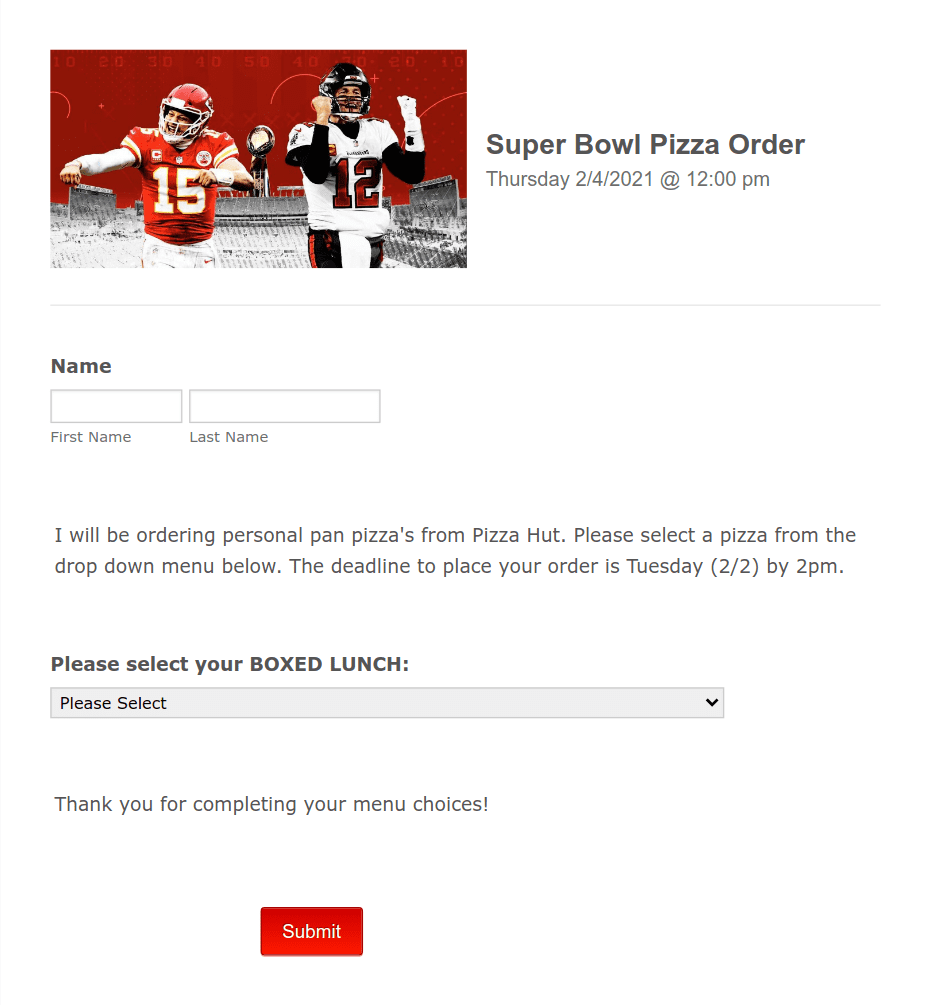The height and width of the screenshot is (1005, 930).
Task: Click the bold 'Name' field label
Action: click(81, 366)
